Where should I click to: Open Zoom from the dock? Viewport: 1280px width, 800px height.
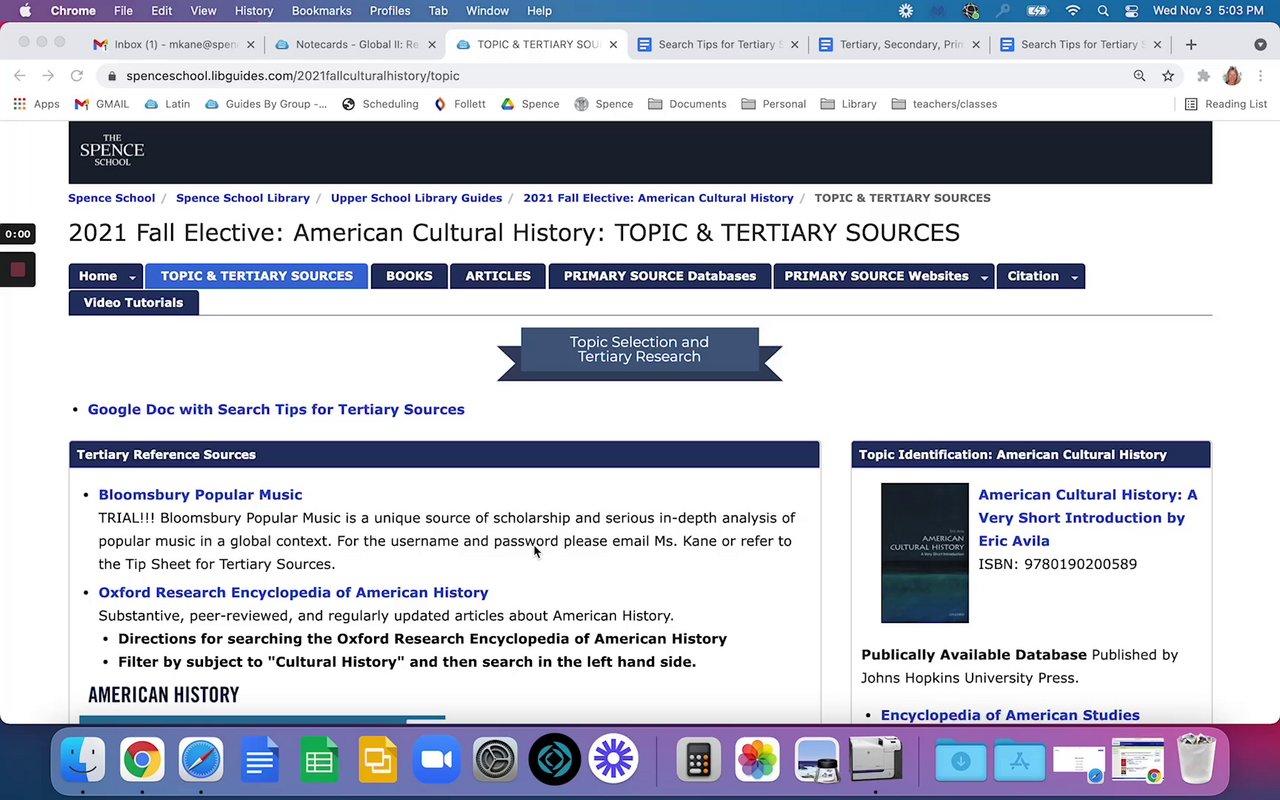pos(437,760)
